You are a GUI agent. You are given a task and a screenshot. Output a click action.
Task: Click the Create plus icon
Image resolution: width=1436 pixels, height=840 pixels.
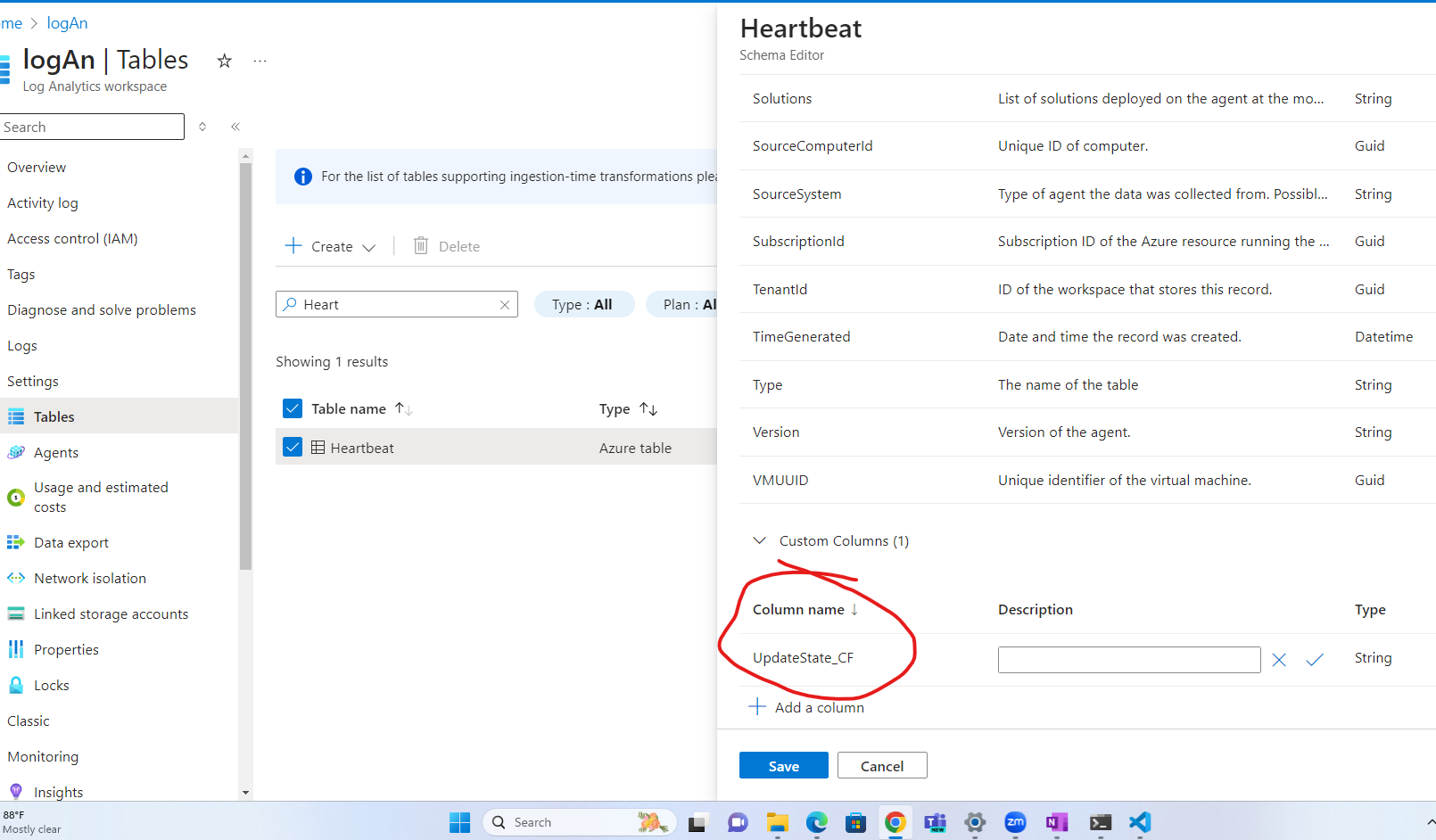pos(293,245)
